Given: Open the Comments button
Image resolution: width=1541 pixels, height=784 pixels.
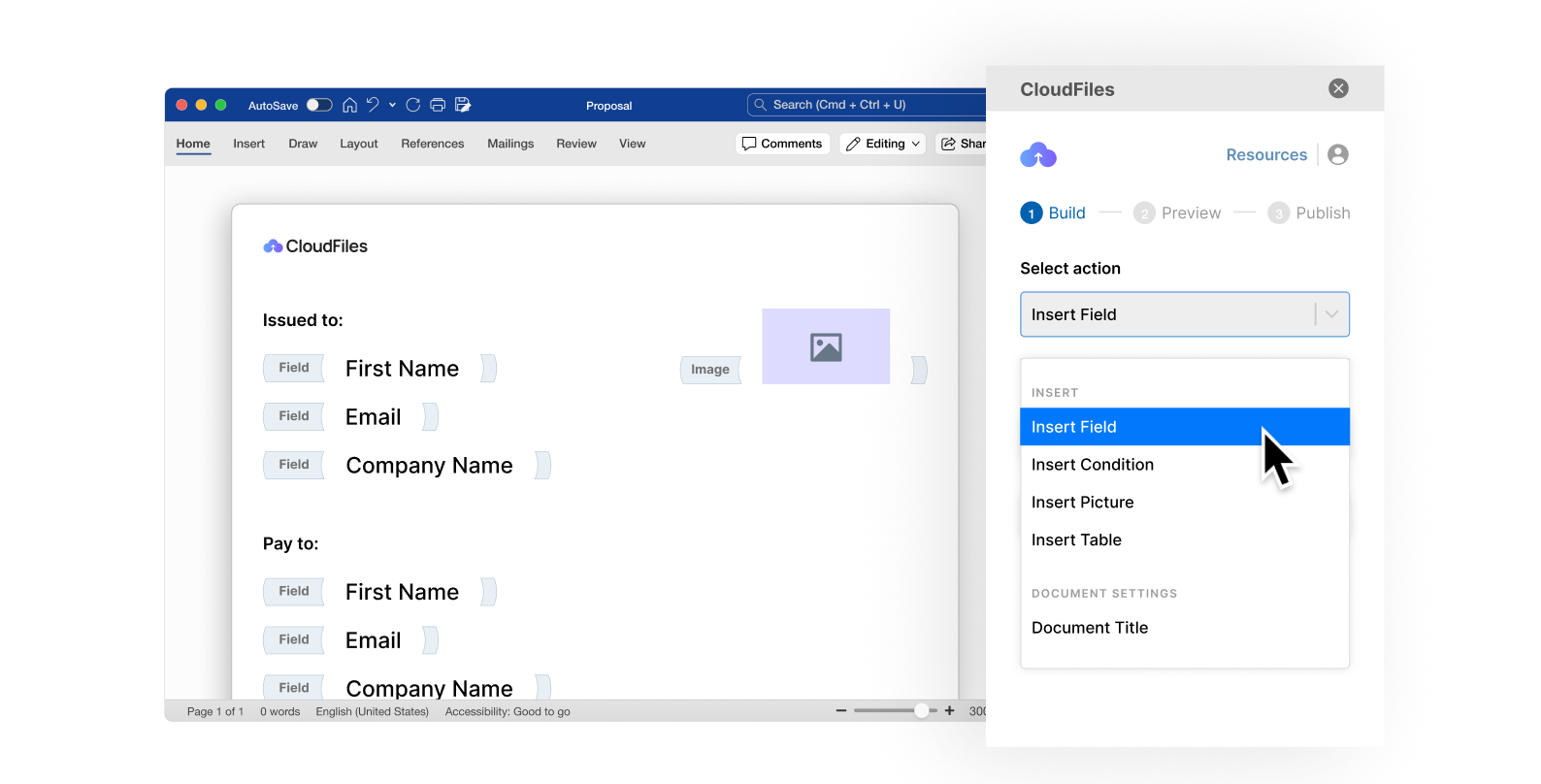Looking at the screenshot, I should 783,144.
